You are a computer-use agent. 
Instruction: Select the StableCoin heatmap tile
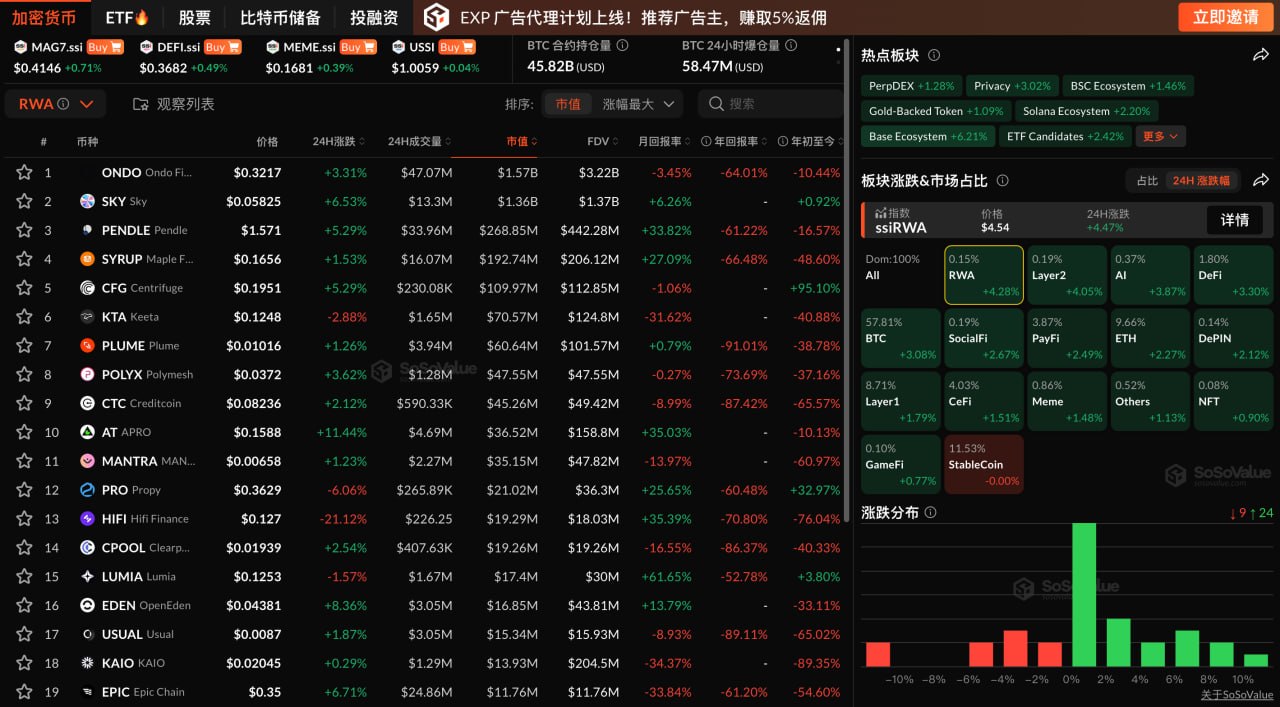[984, 464]
